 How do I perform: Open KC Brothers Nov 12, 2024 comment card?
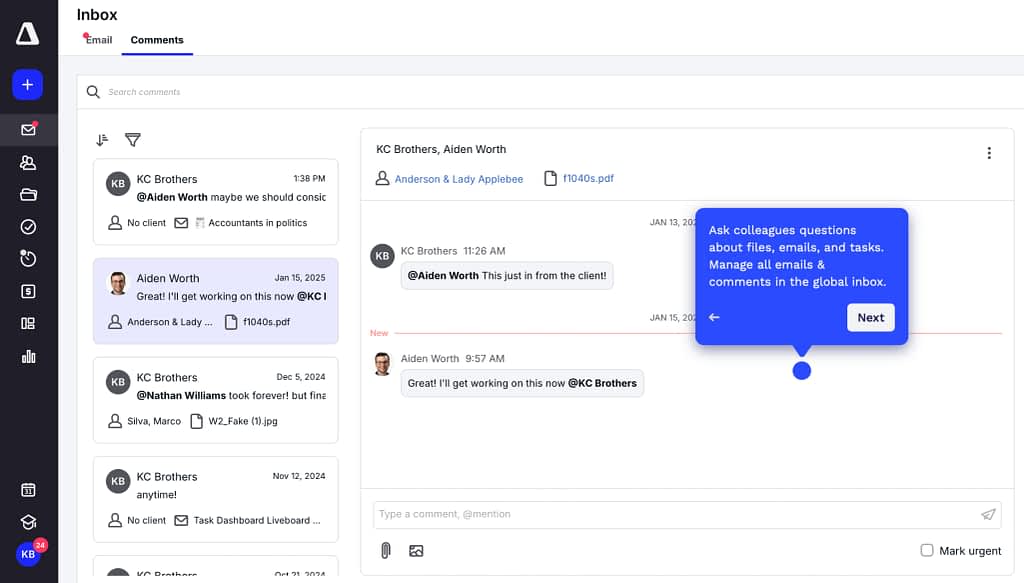tap(216, 499)
